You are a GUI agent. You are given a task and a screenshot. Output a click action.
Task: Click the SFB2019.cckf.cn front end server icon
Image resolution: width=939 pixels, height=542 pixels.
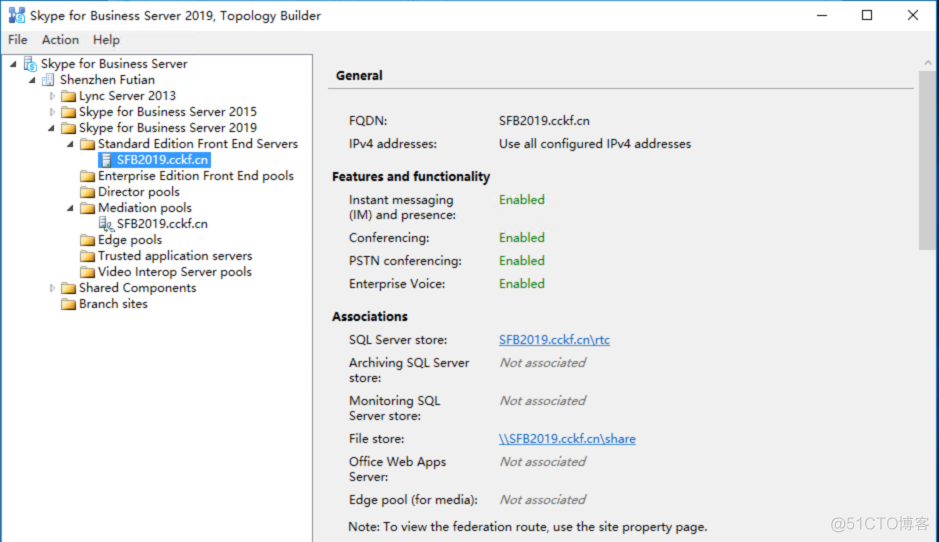pyautogui.click(x=106, y=160)
